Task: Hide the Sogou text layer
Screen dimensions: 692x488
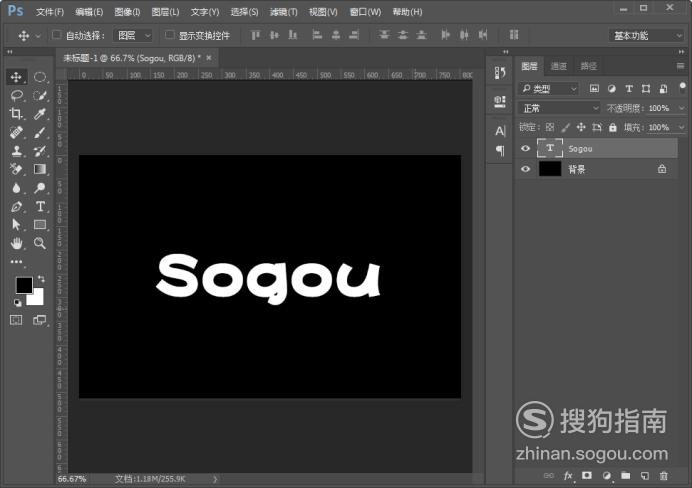Action: pyautogui.click(x=525, y=148)
